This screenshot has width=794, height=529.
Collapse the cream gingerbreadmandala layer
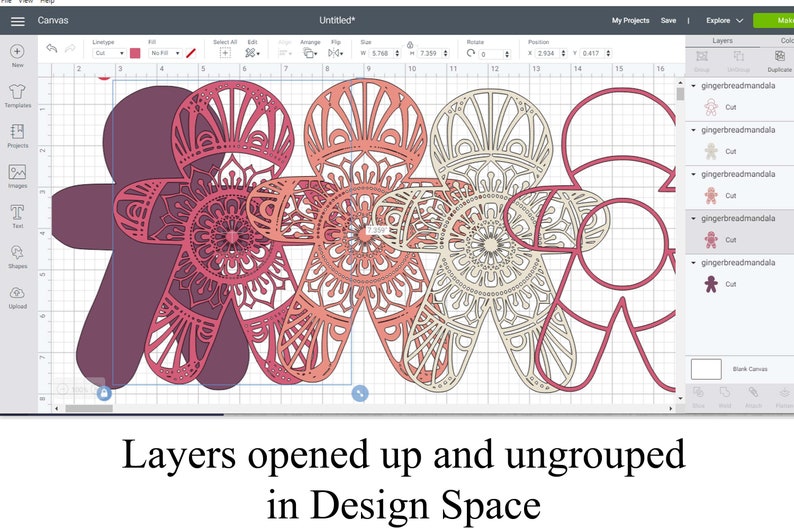click(694, 130)
